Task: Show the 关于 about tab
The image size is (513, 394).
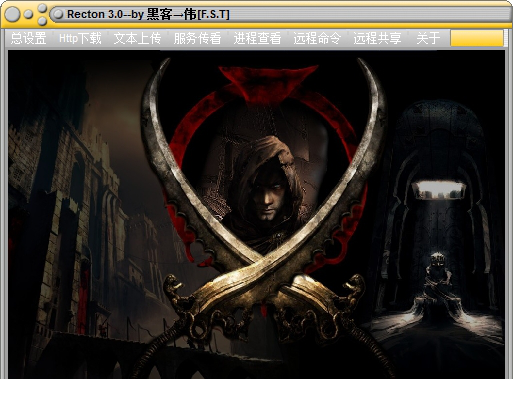Action: pyautogui.click(x=428, y=38)
